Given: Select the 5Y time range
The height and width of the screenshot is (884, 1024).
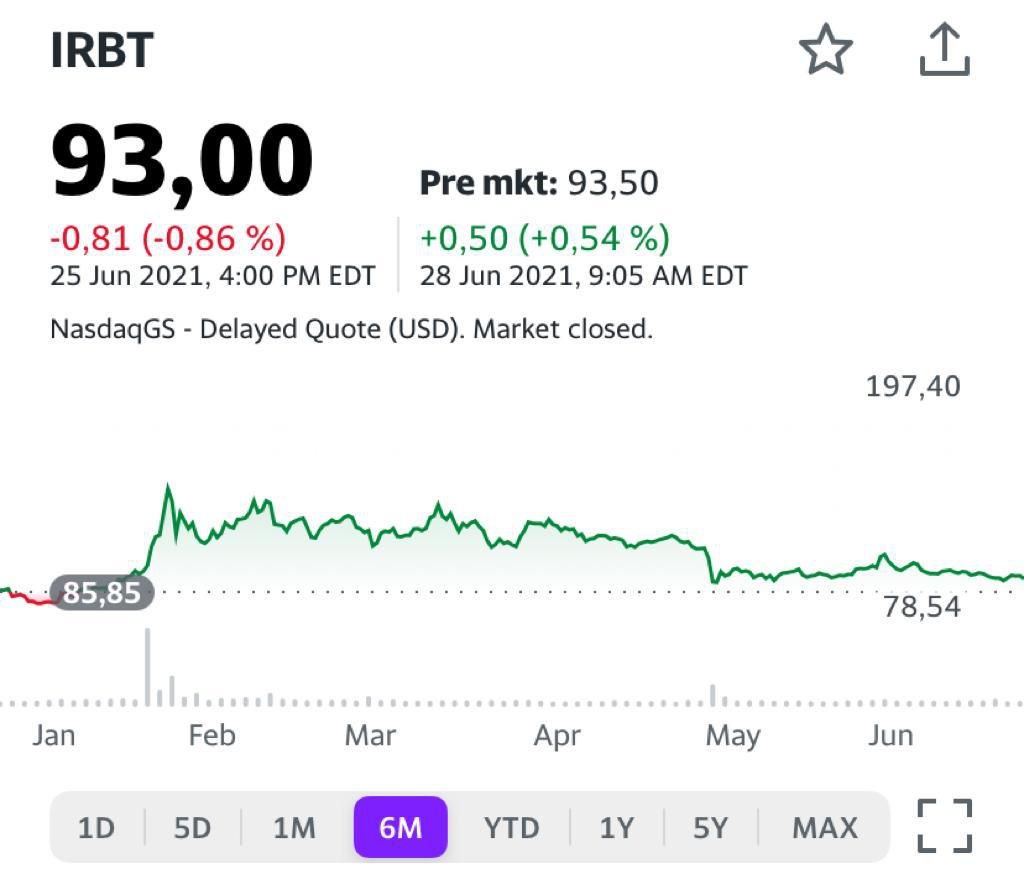Looking at the screenshot, I should (x=710, y=828).
